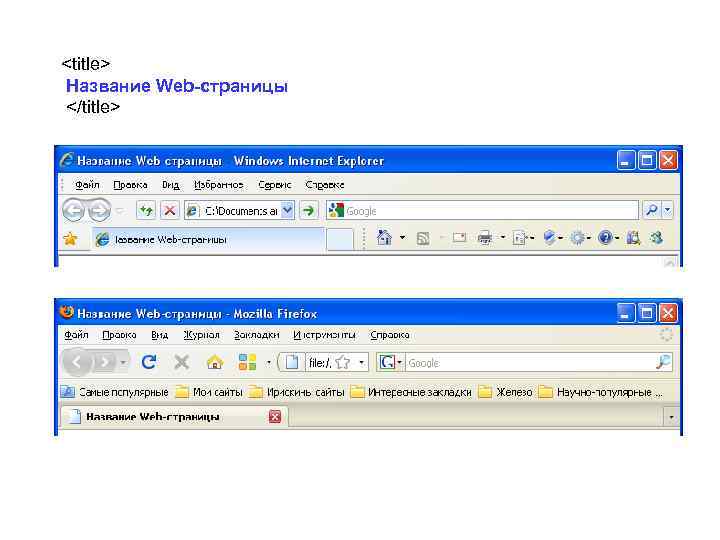This screenshot has height=540, width=720.
Task: Open the Page menu icon in Internet Explorer
Action: [x=519, y=238]
